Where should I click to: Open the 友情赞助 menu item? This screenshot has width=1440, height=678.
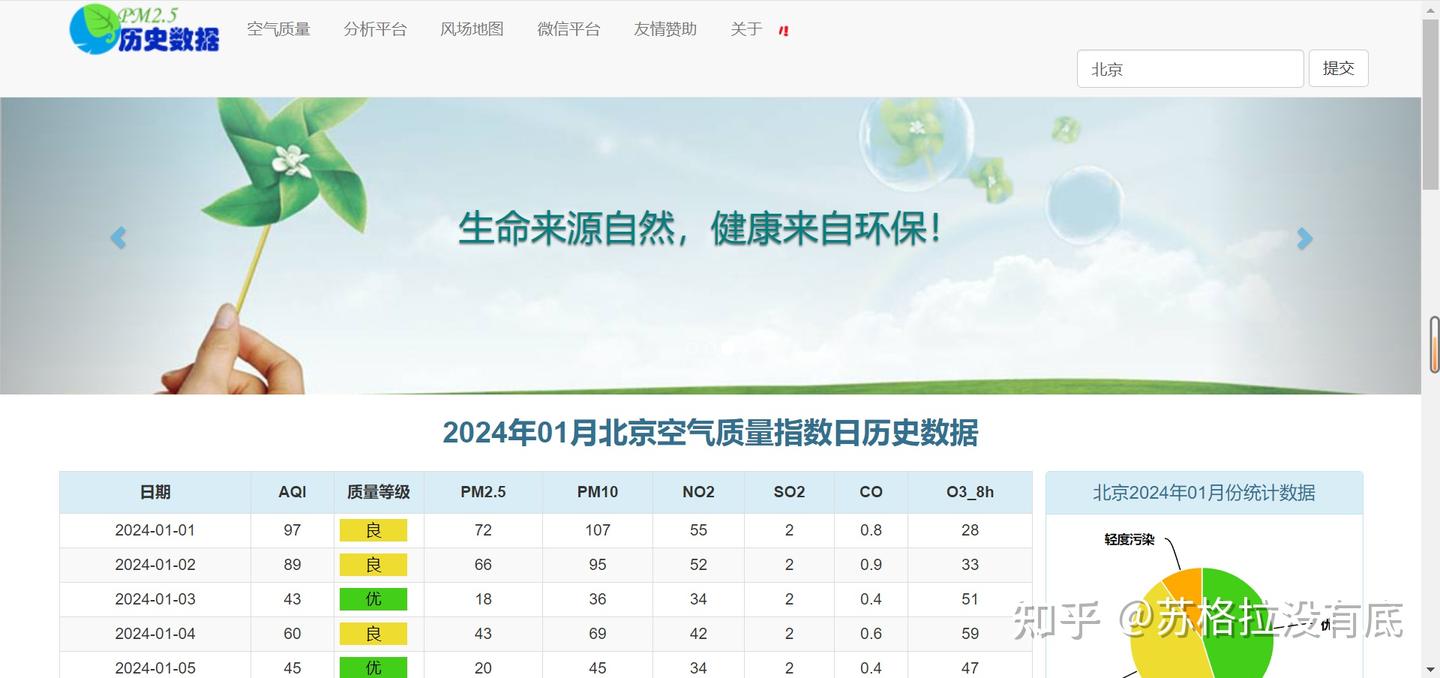click(x=665, y=29)
